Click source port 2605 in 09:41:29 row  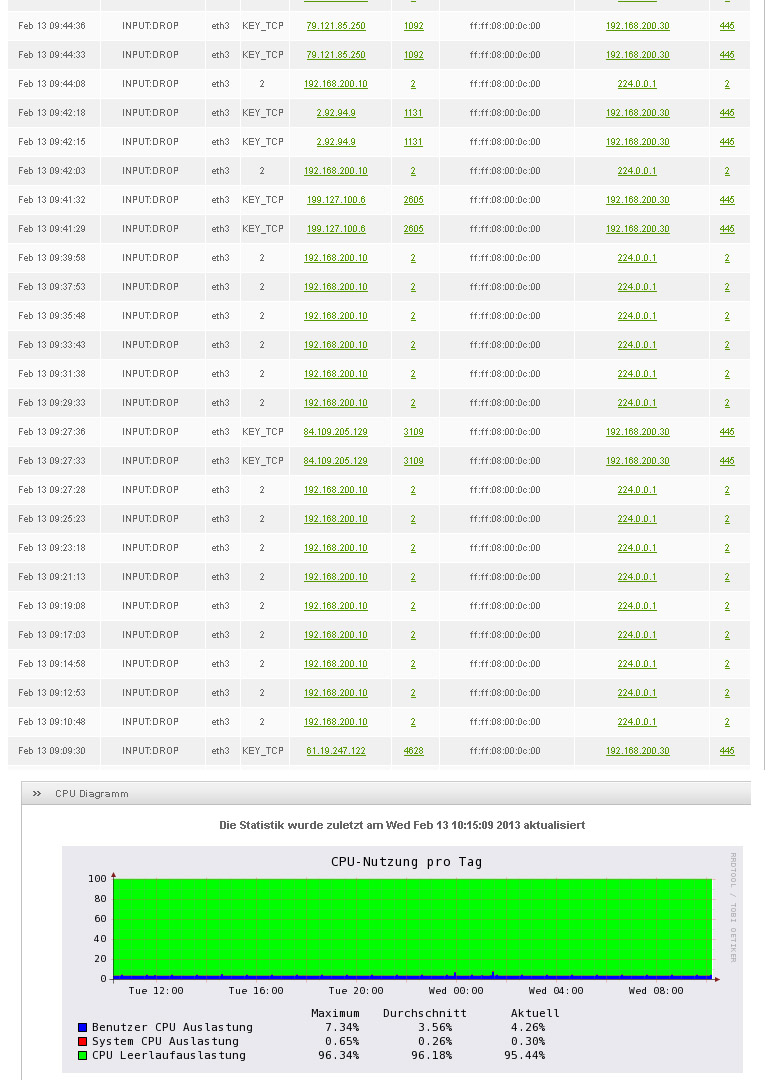tap(413, 229)
